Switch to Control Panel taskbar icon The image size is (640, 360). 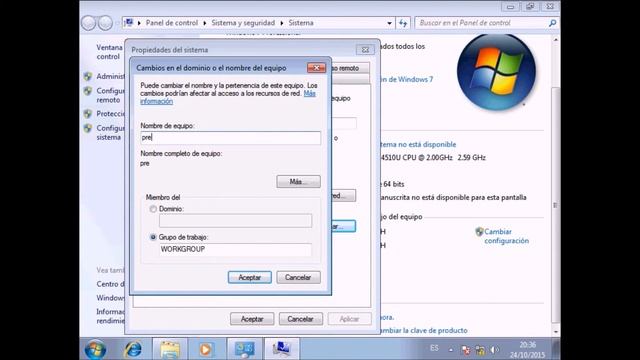pyautogui.click(x=244, y=350)
